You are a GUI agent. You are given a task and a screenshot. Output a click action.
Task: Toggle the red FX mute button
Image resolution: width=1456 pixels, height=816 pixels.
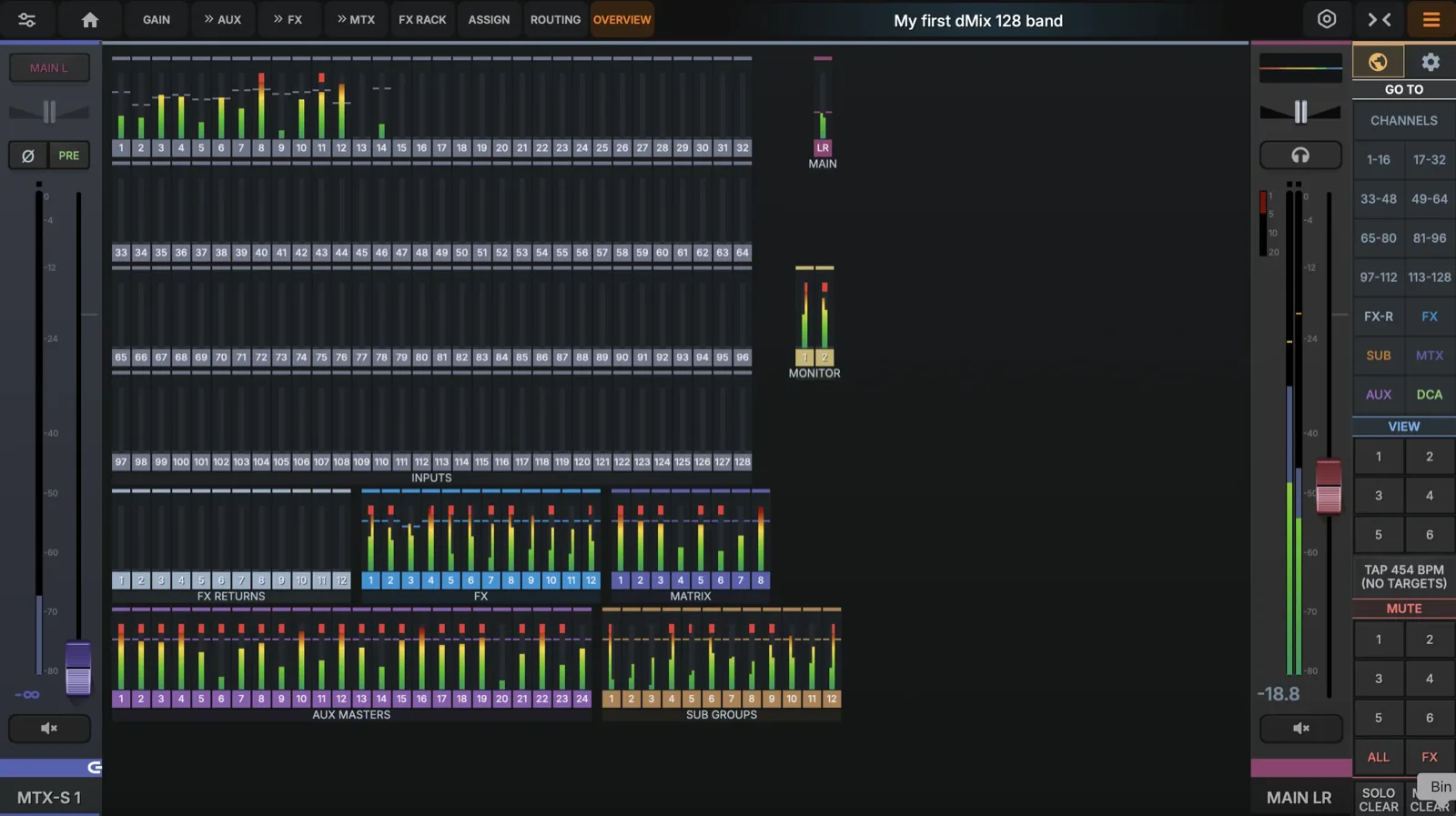point(1430,757)
